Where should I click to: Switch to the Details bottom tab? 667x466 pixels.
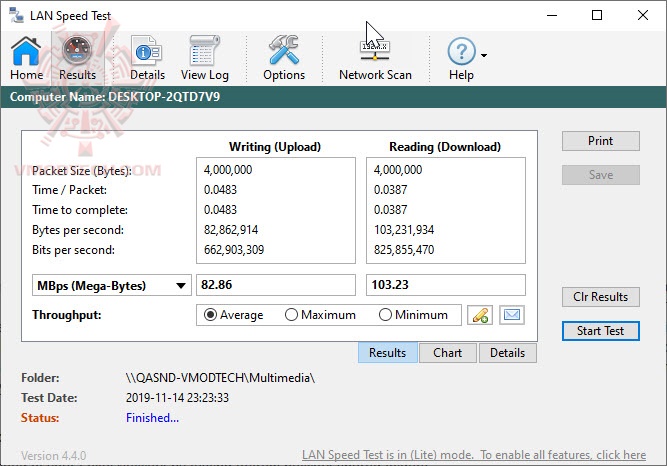[x=507, y=353]
